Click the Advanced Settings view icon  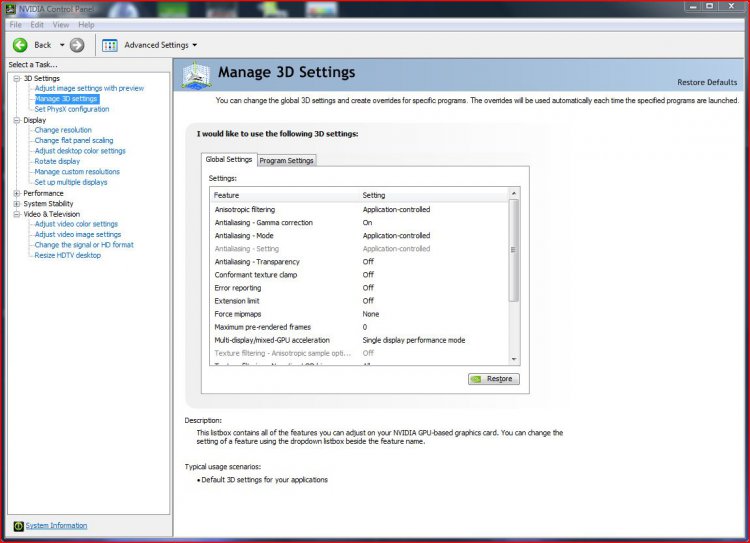click(x=110, y=45)
